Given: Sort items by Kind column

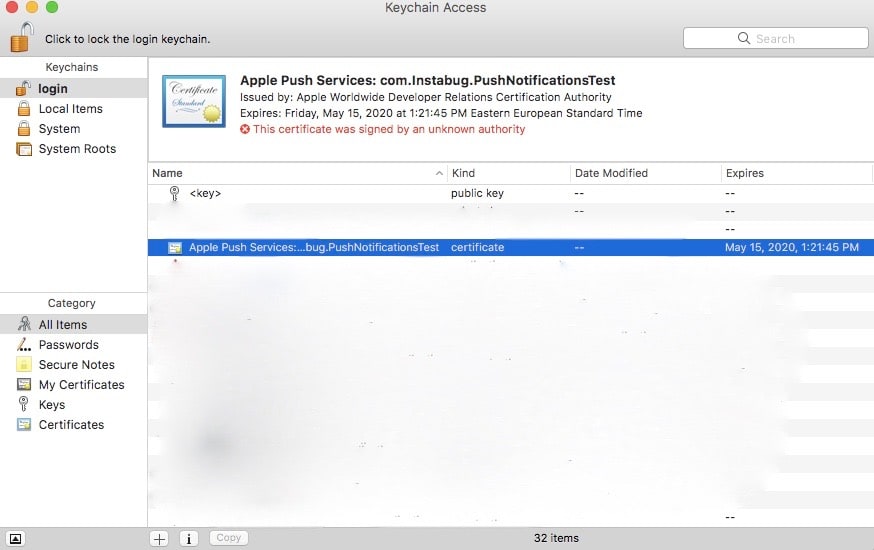Looking at the screenshot, I should pyautogui.click(x=509, y=173).
